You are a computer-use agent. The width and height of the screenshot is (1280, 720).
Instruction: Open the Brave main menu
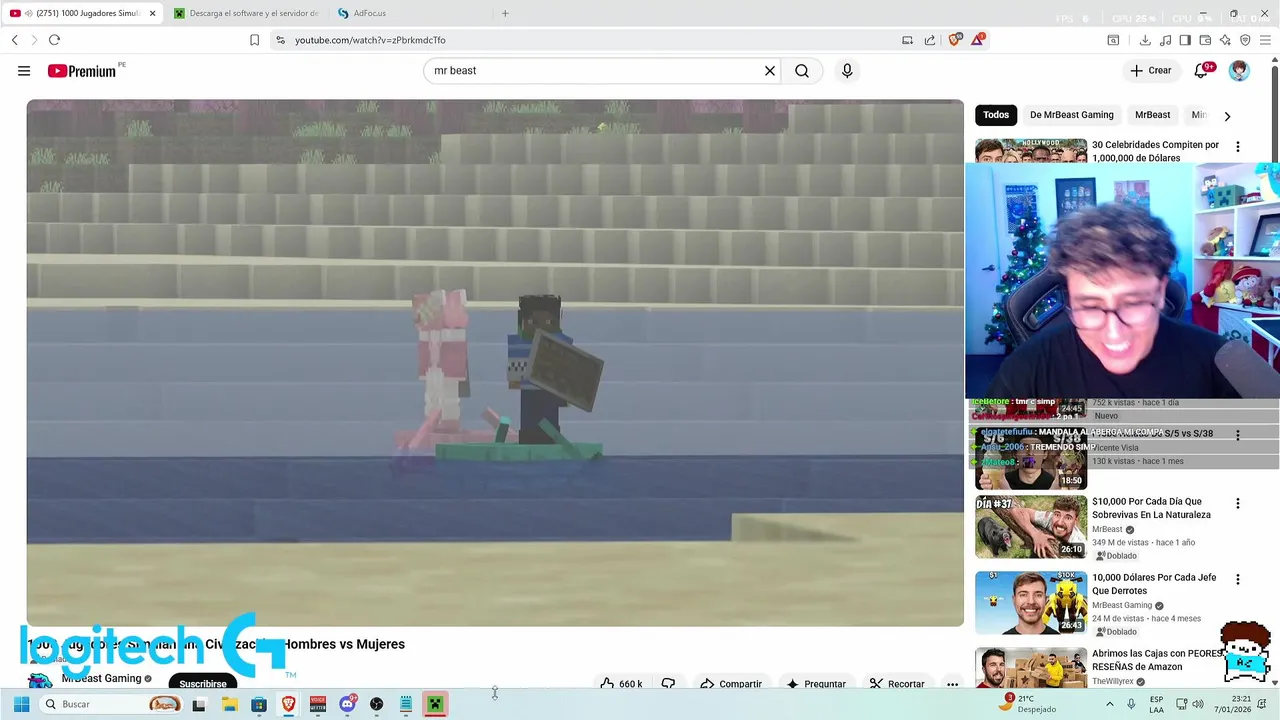tap(1266, 40)
